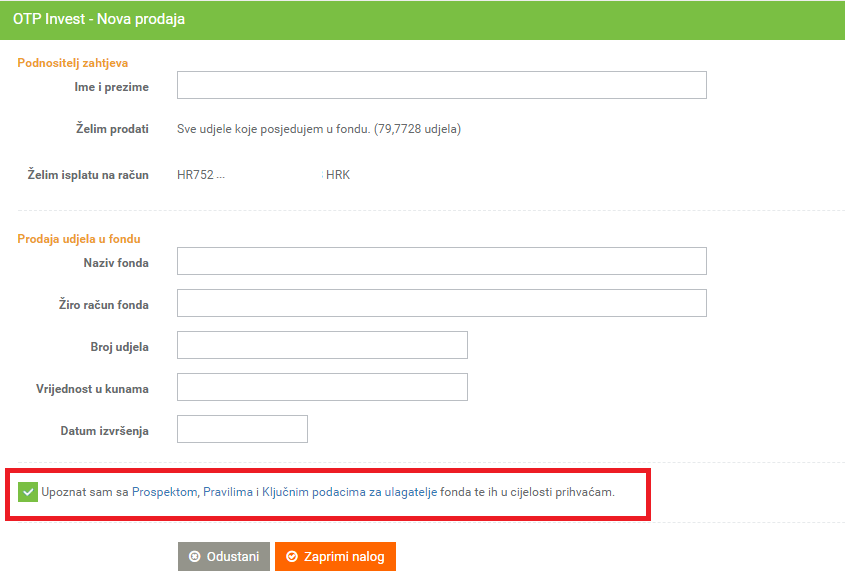Open Ključnim podacima za ulagatelje link
This screenshot has height=586, width=845.
(349, 492)
